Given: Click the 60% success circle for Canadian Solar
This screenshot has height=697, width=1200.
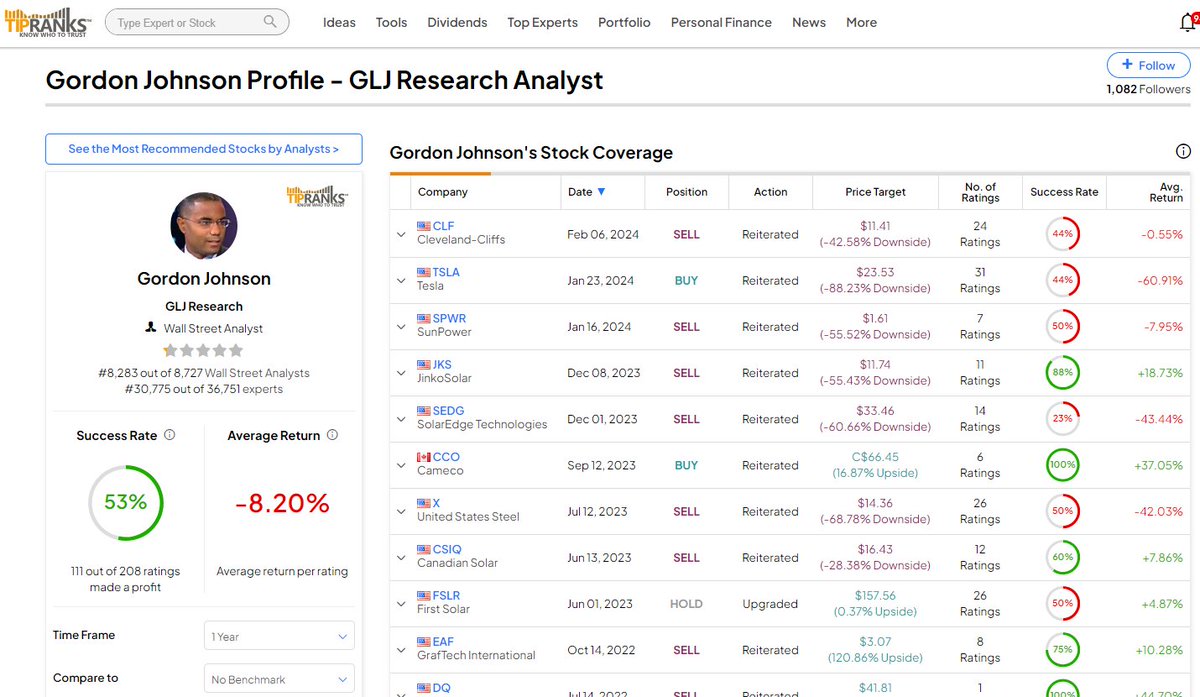Looking at the screenshot, I should 1063,557.
